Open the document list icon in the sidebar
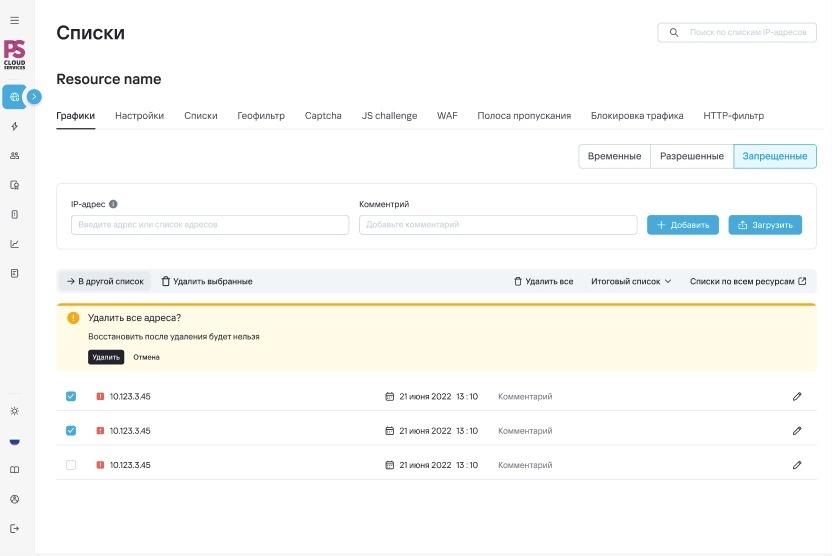Image resolution: width=832 pixels, height=556 pixels. point(15,273)
